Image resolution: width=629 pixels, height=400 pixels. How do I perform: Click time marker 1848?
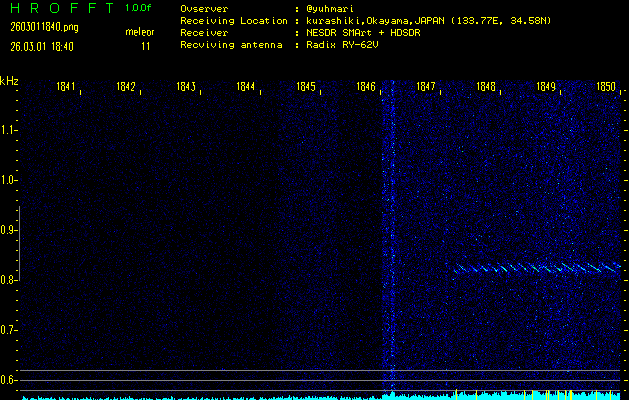click(486, 86)
